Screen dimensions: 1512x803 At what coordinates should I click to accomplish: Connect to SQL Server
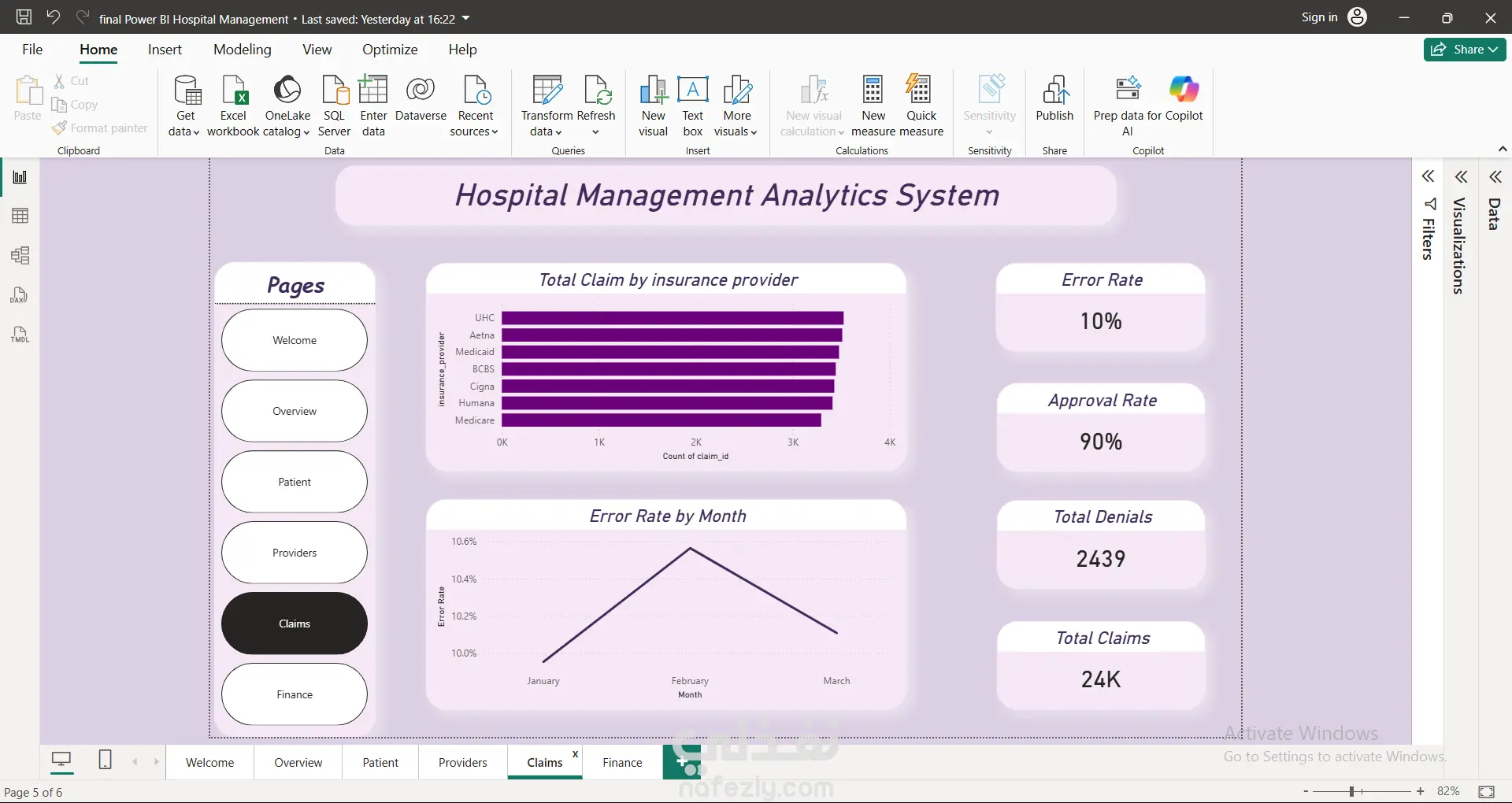(x=334, y=106)
